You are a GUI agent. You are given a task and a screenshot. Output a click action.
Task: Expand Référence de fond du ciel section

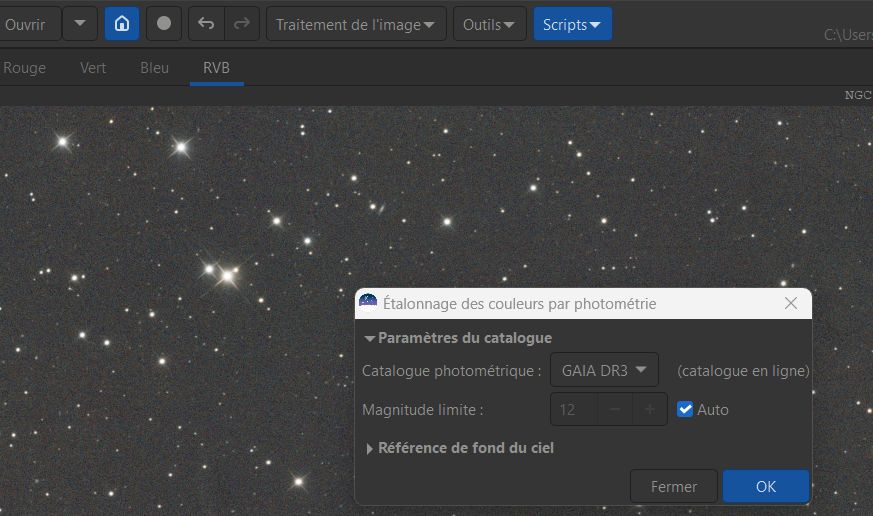[369, 449]
